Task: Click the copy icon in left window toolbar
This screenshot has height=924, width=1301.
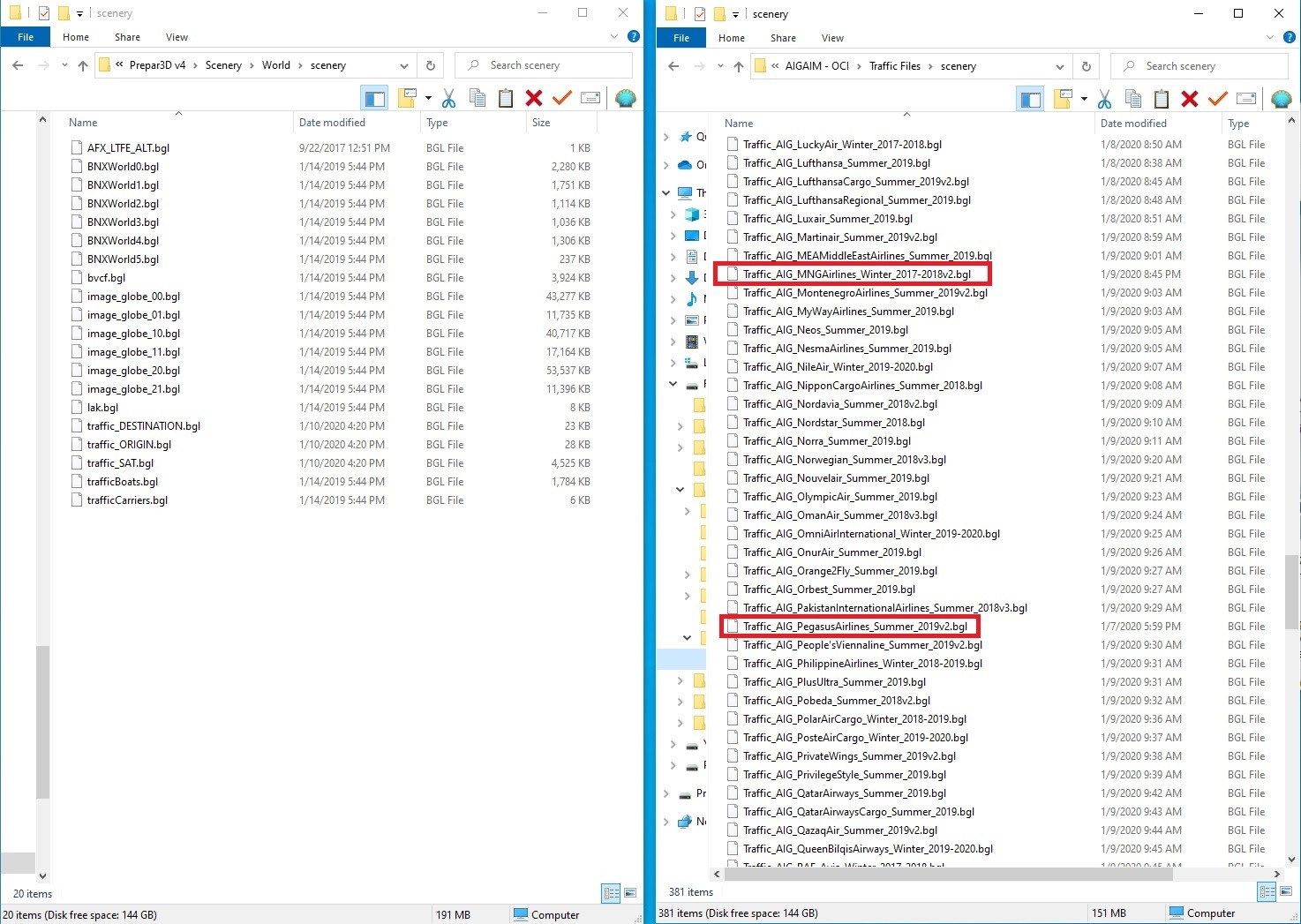Action: coord(478,98)
